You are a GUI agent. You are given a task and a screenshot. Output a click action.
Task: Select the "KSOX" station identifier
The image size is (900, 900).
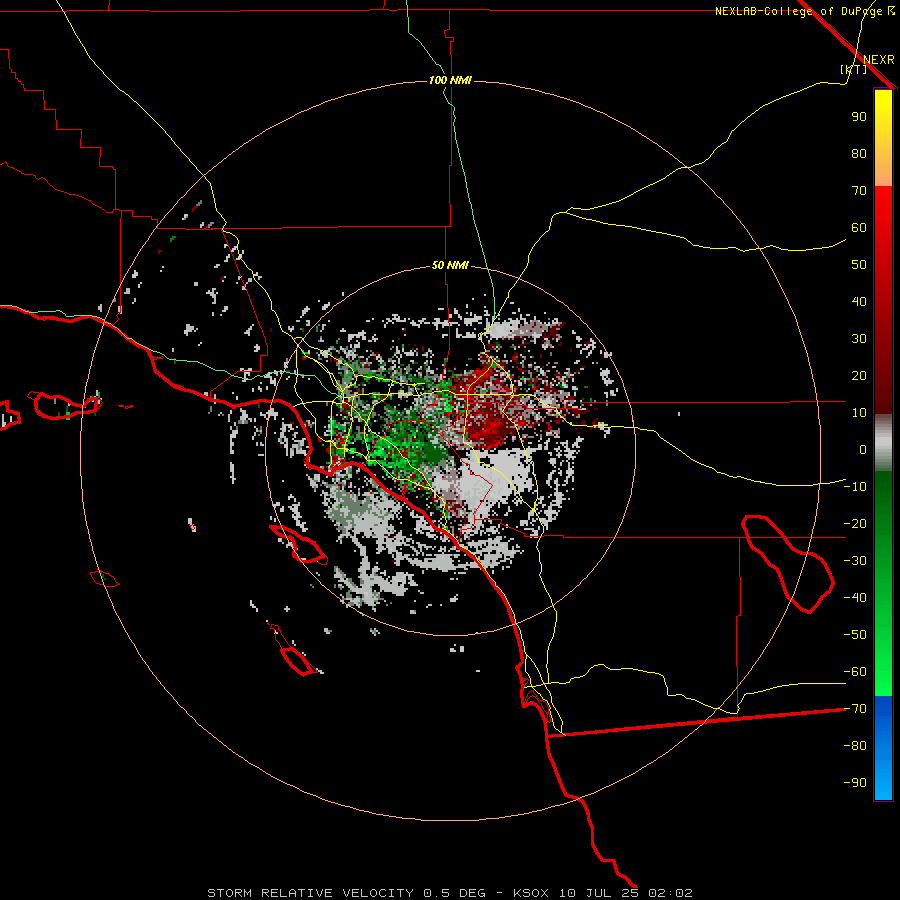click(x=530, y=893)
